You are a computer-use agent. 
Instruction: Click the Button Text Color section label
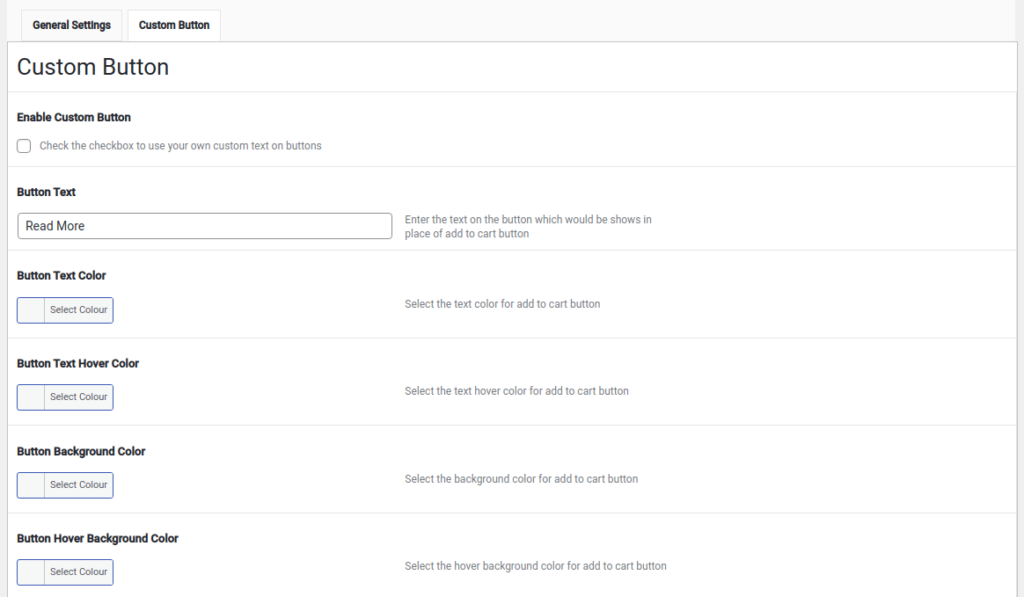60,275
